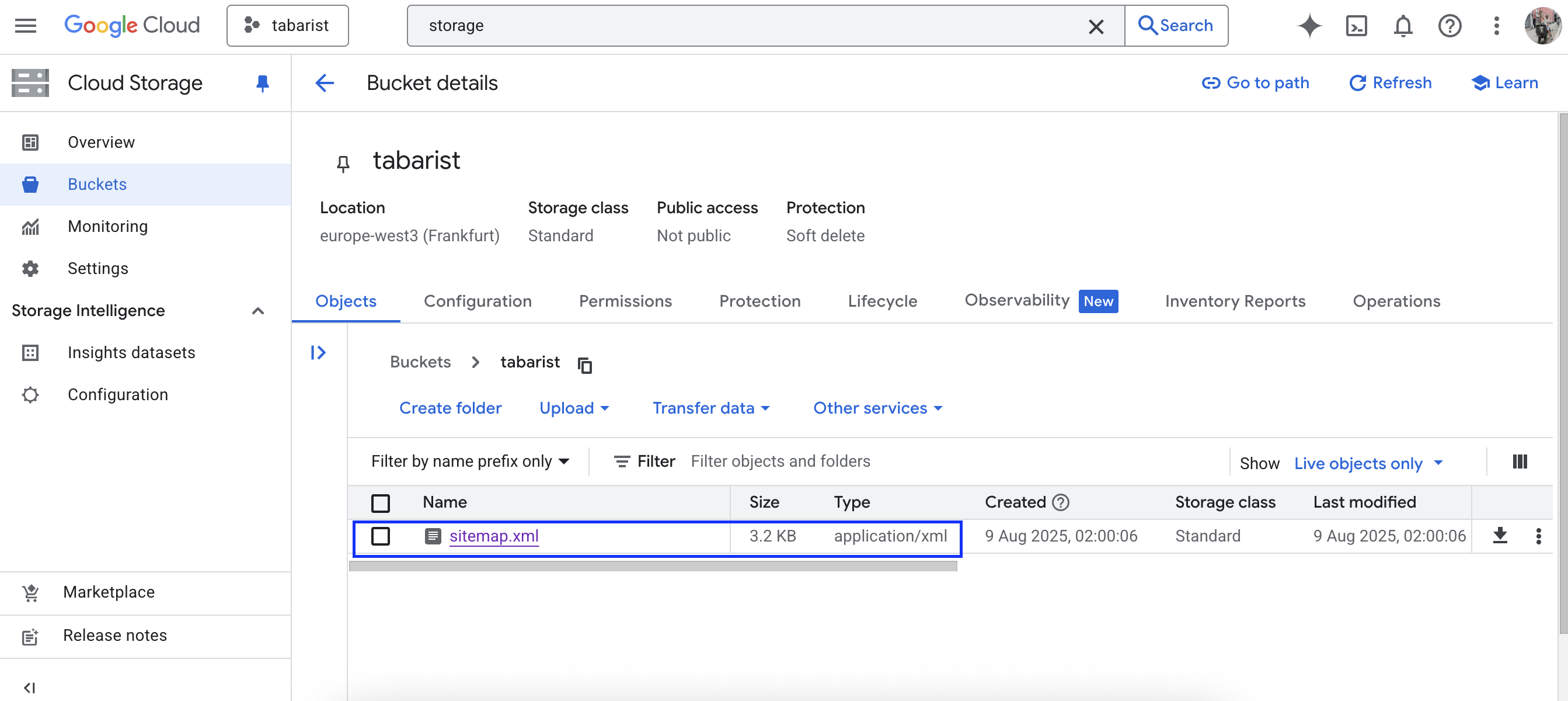Click the Buckets breadcrumb link

[x=420, y=362]
